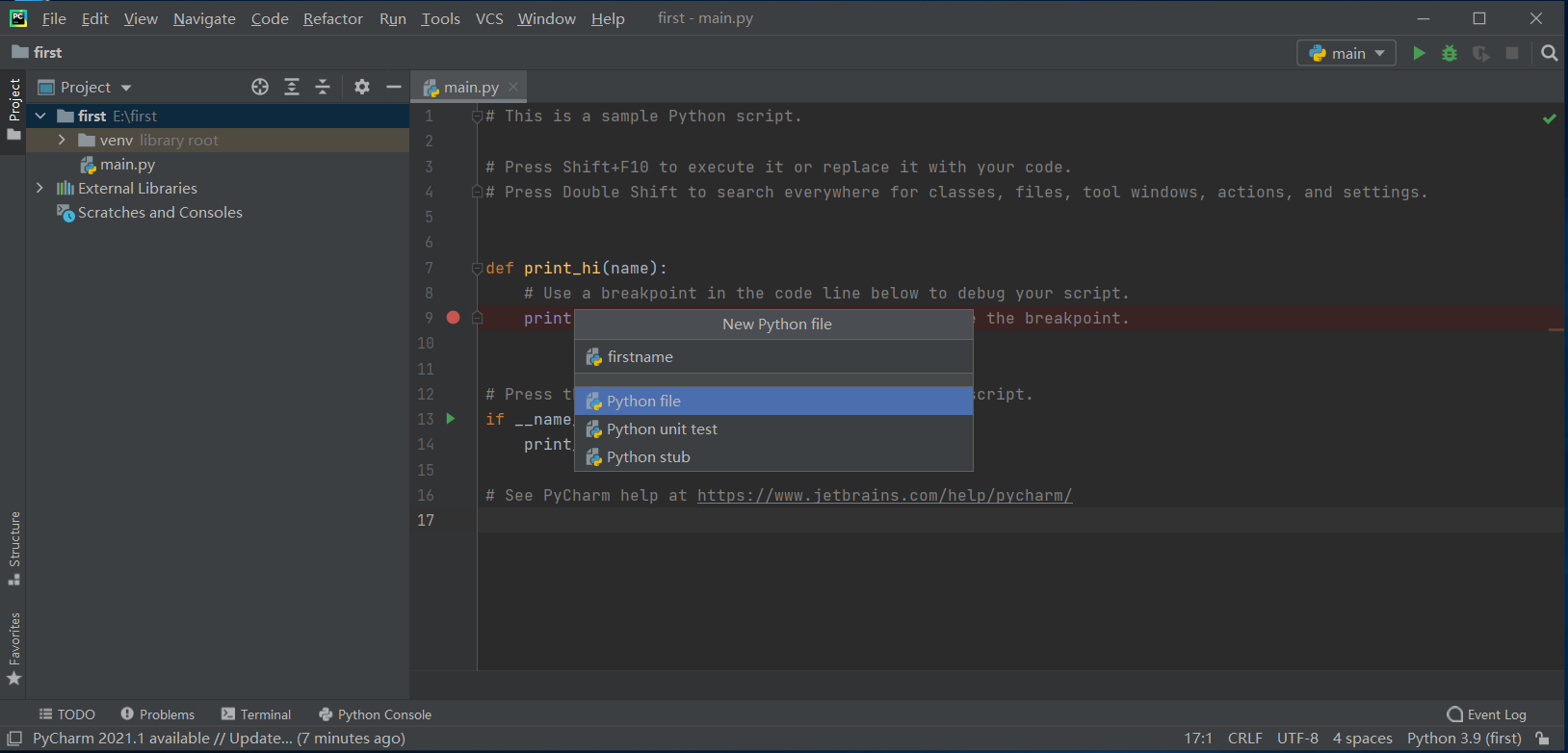Open Search Everywhere magnifier icon

1549,53
